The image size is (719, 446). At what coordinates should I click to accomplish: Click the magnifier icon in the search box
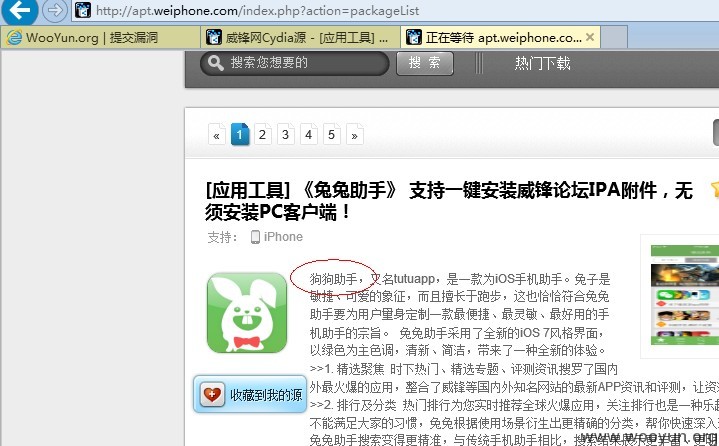coord(216,63)
